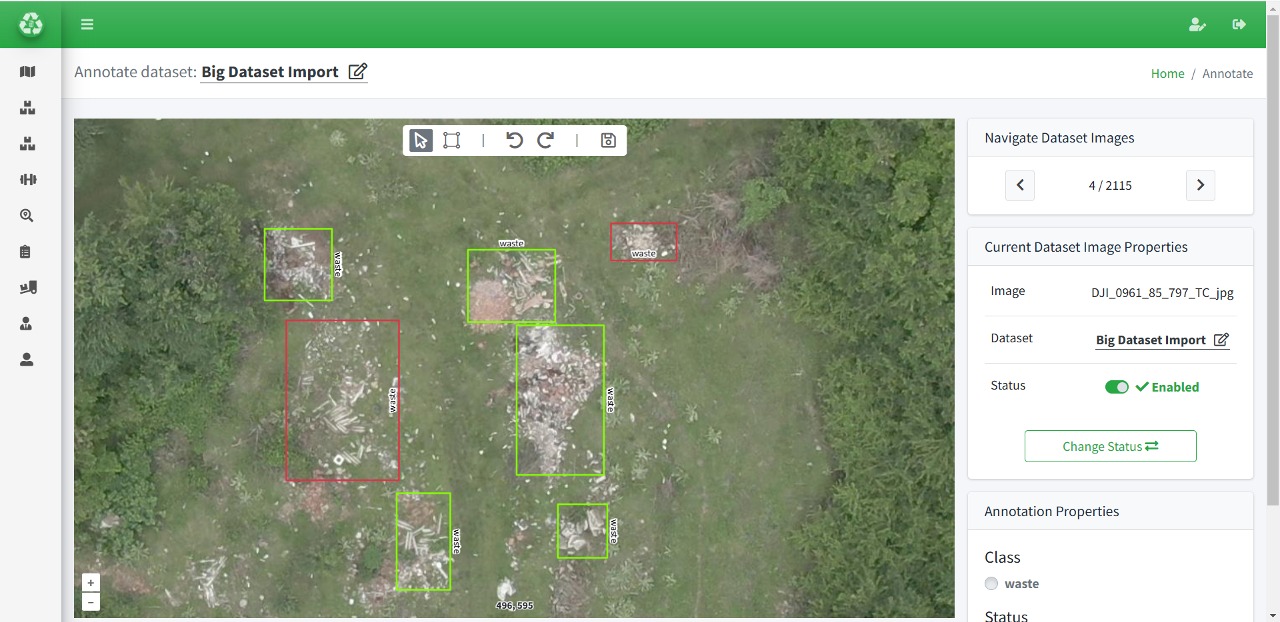Open the forklift pallet icon in sidebar

pyautogui.click(x=27, y=288)
